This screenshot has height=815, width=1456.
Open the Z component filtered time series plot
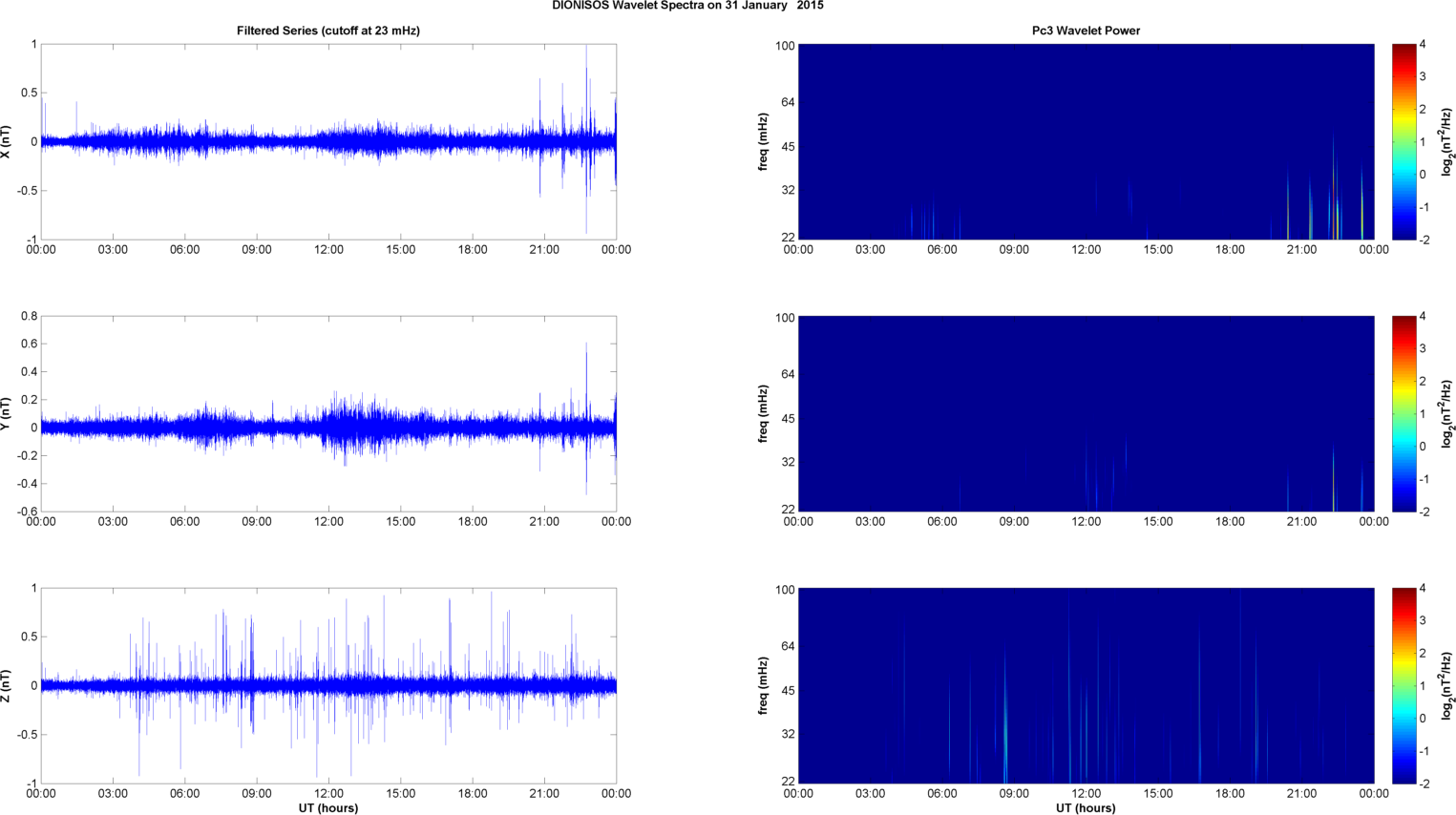pyautogui.click(x=328, y=685)
